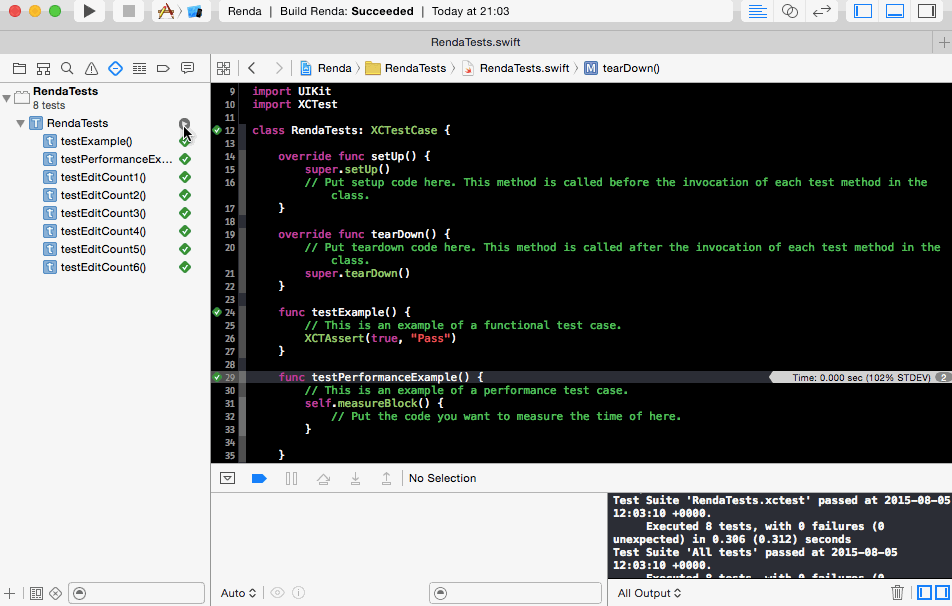Step over in debugger

(x=324, y=478)
